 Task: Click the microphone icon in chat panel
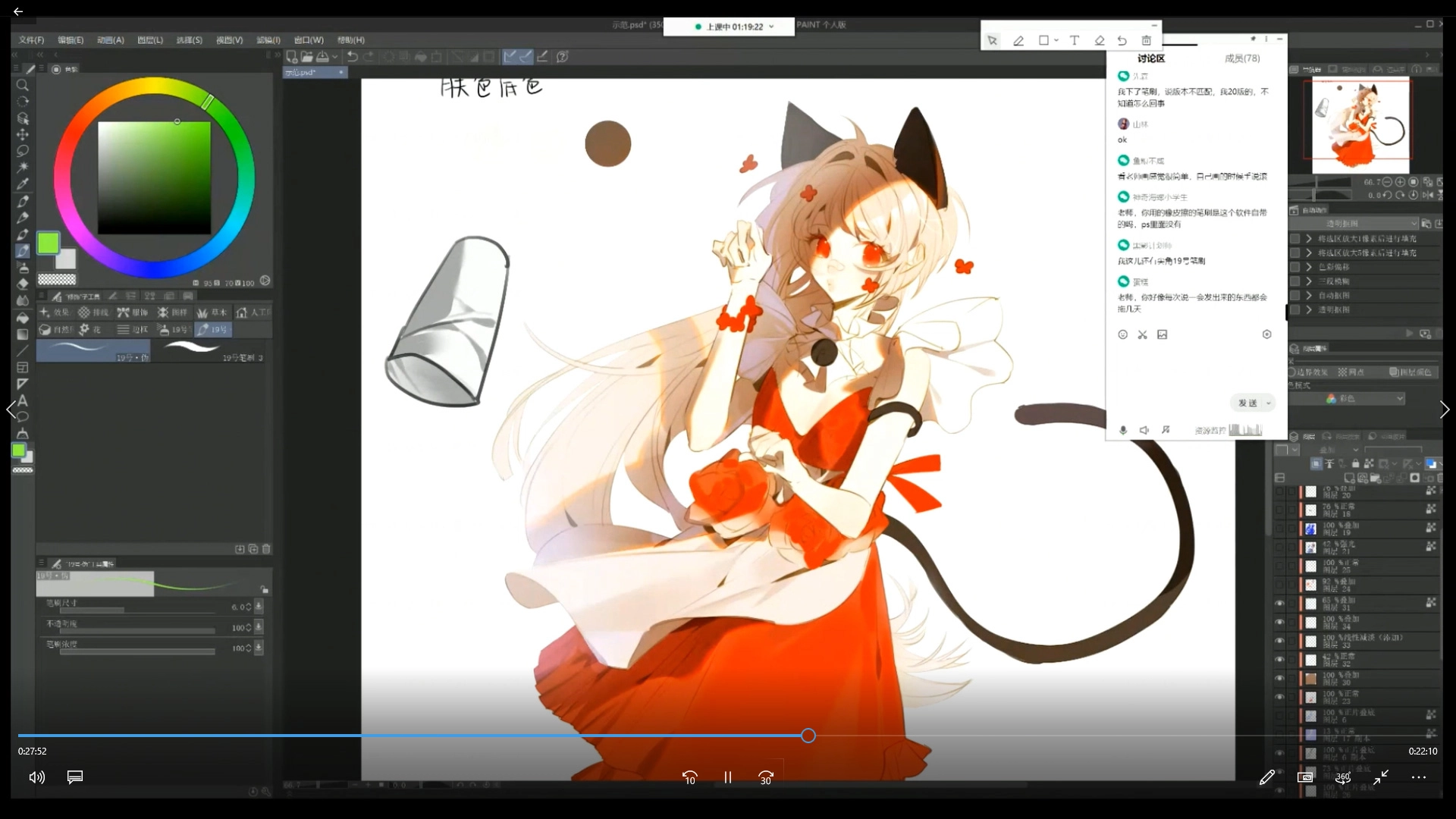[x=1123, y=430]
